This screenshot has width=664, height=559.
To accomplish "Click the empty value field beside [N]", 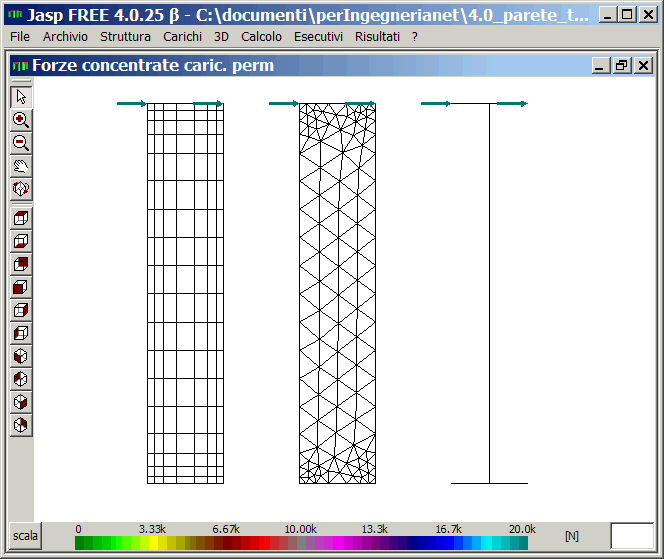I will (631, 536).
